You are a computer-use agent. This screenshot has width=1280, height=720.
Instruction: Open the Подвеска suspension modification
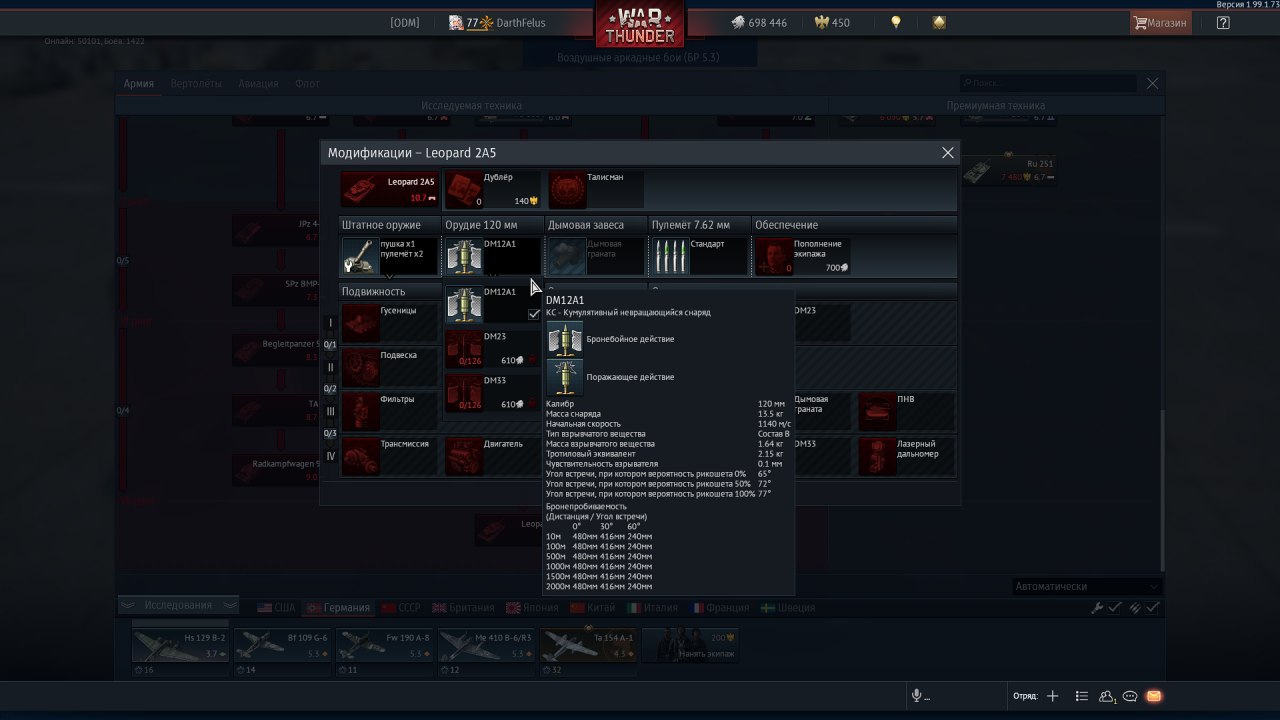click(390, 368)
